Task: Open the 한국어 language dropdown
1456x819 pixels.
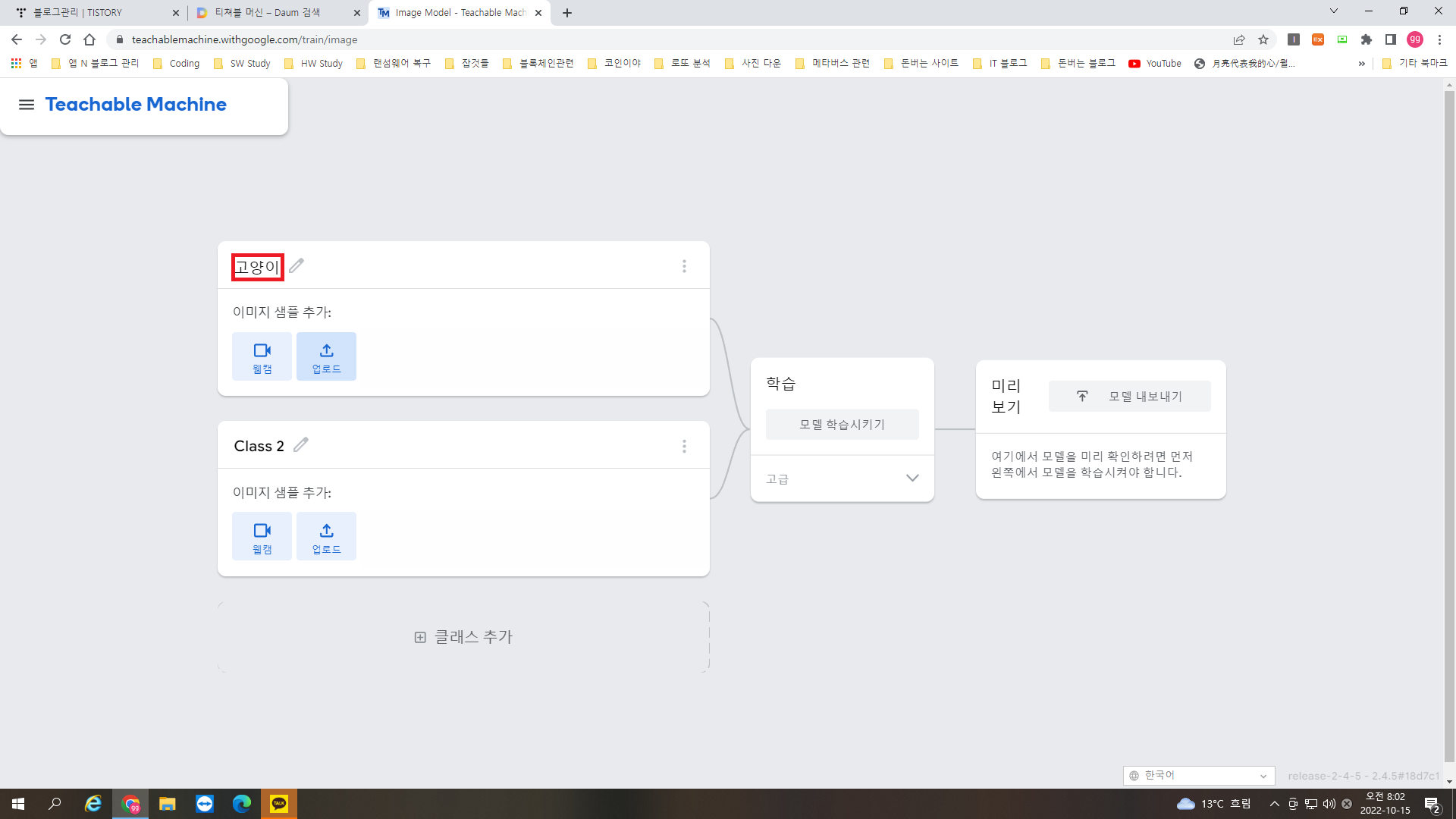Action: (1198, 775)
